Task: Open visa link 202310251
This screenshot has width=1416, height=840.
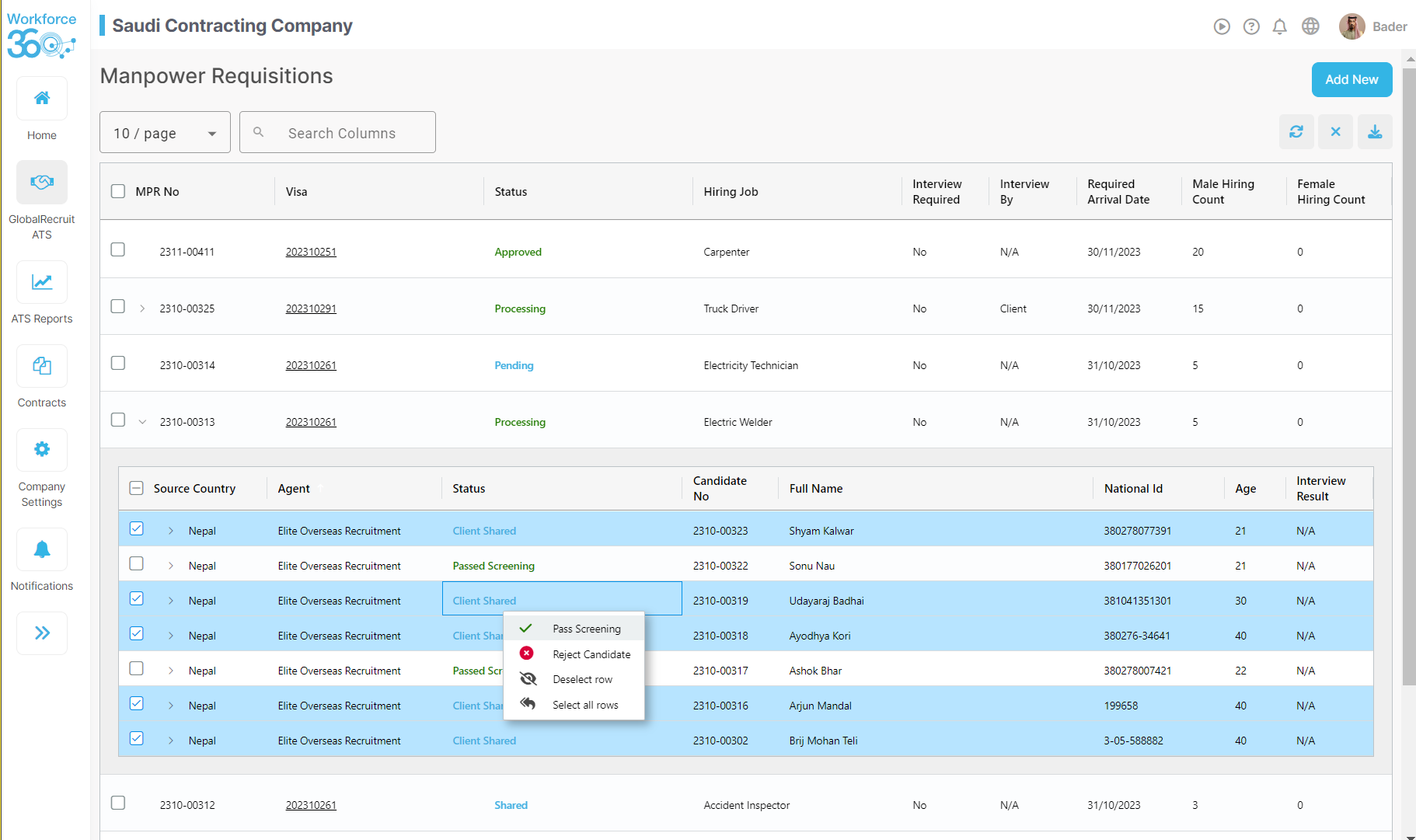Action: (311, 253)
